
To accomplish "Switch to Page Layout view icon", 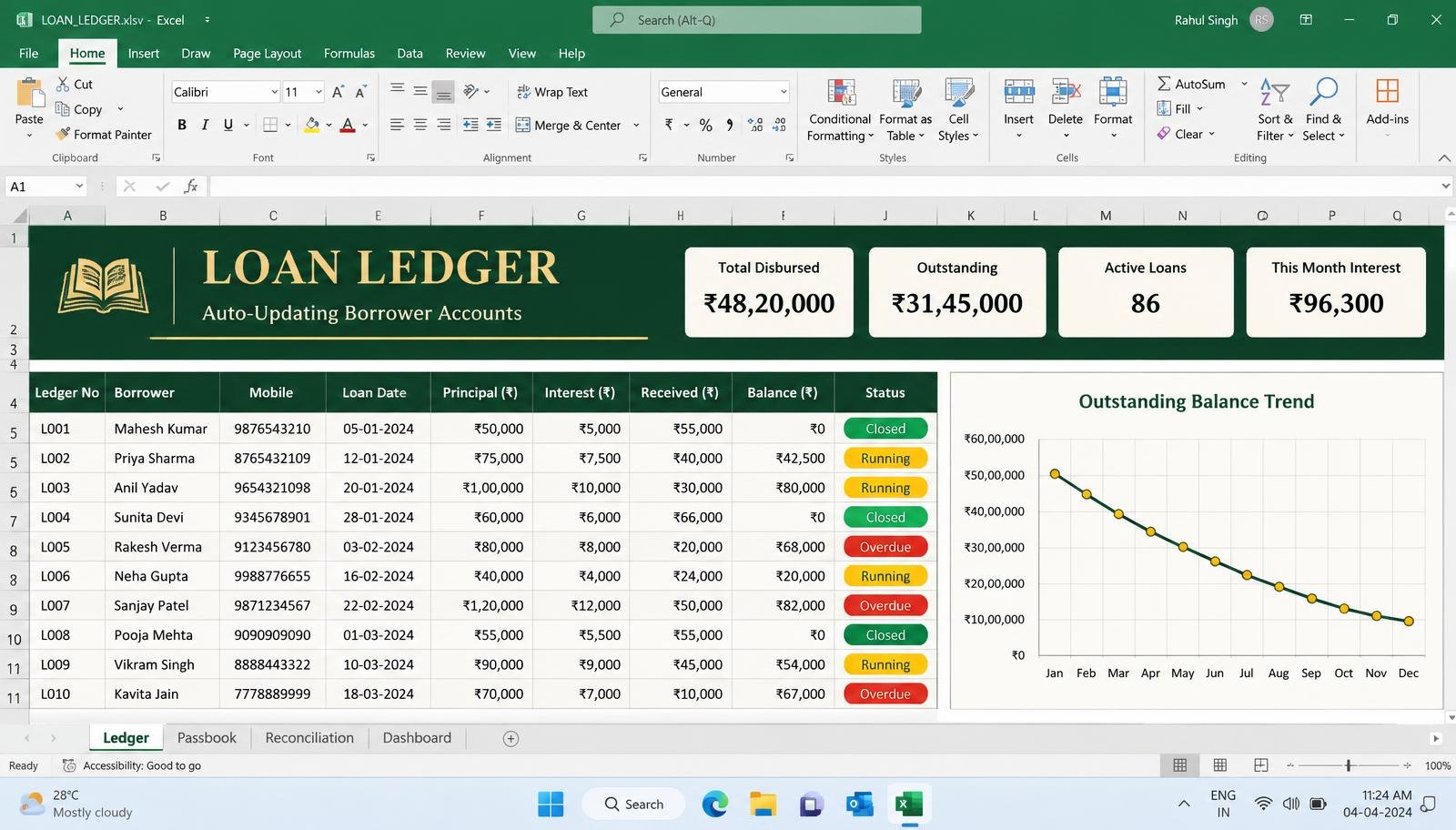I will click(1220, 765).
